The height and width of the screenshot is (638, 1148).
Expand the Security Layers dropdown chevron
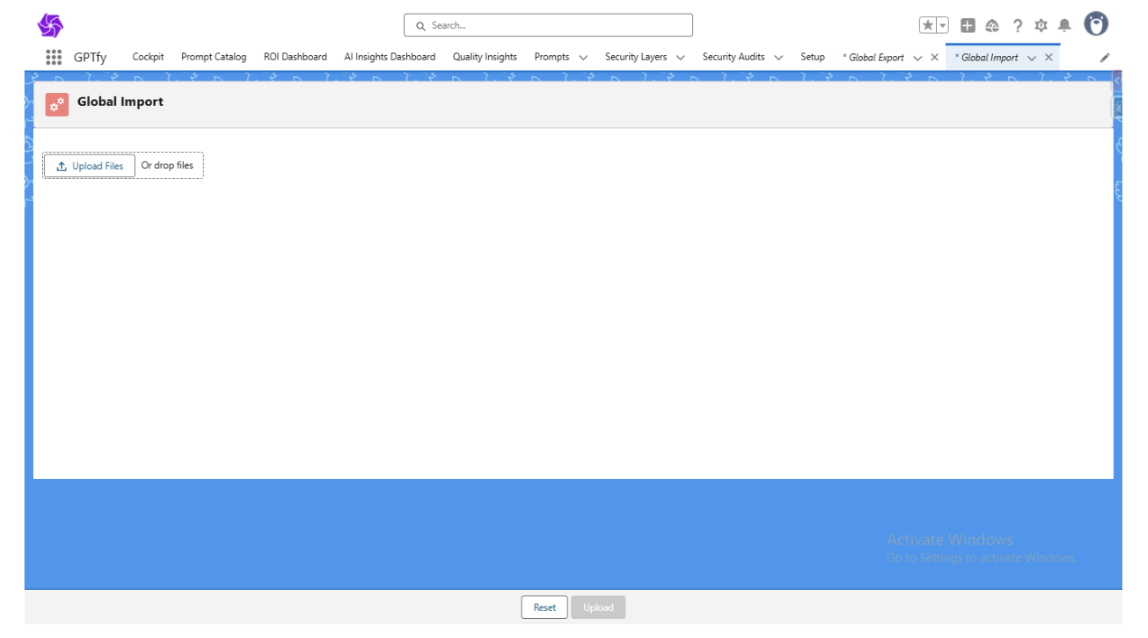click(x=680, y=58)
